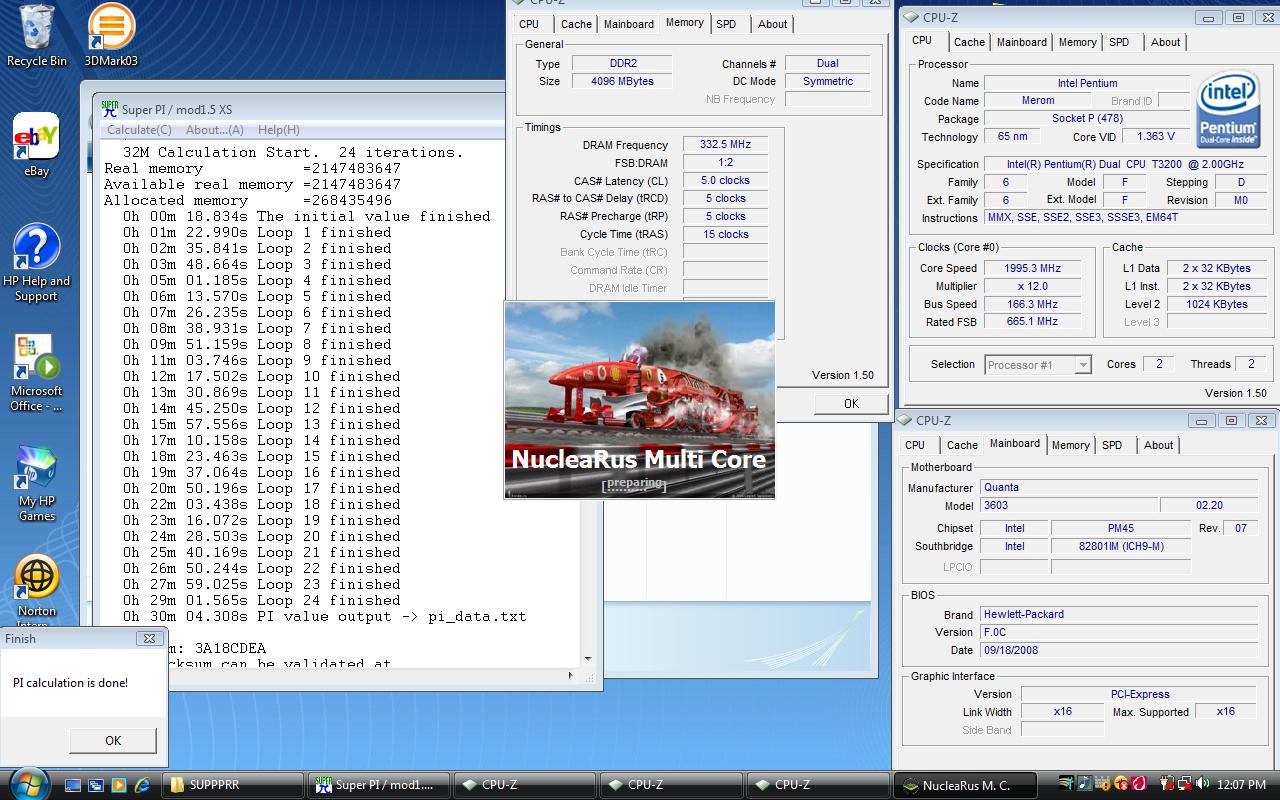Close the Finish dialog with X
The width and height of the screenshot is (1280, 800).
click(151, 638)
